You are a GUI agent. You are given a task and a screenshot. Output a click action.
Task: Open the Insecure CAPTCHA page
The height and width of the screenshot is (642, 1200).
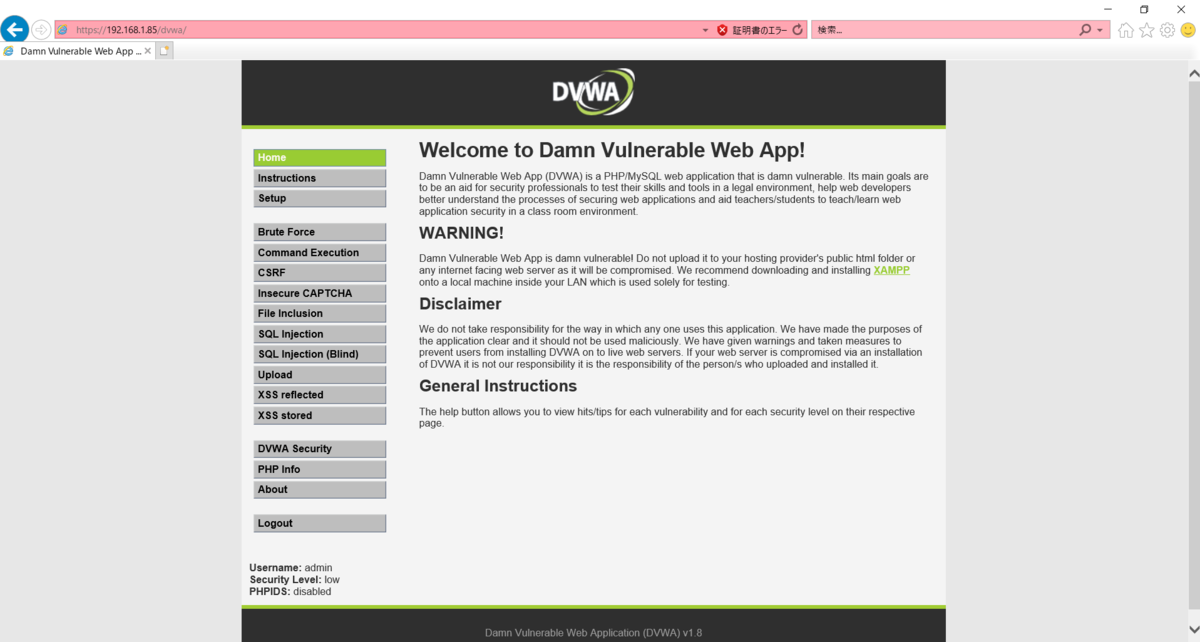319,293
